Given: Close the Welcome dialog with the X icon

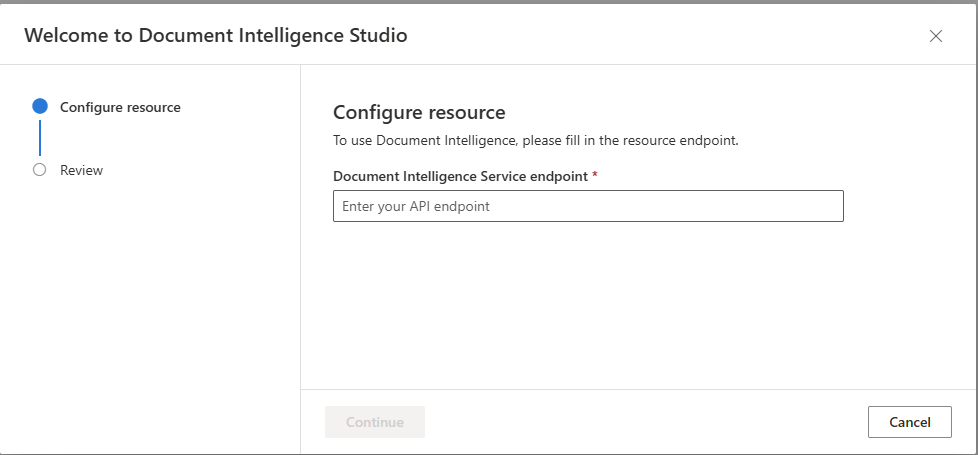Looking at the screenshot, I should pos(936,36).
